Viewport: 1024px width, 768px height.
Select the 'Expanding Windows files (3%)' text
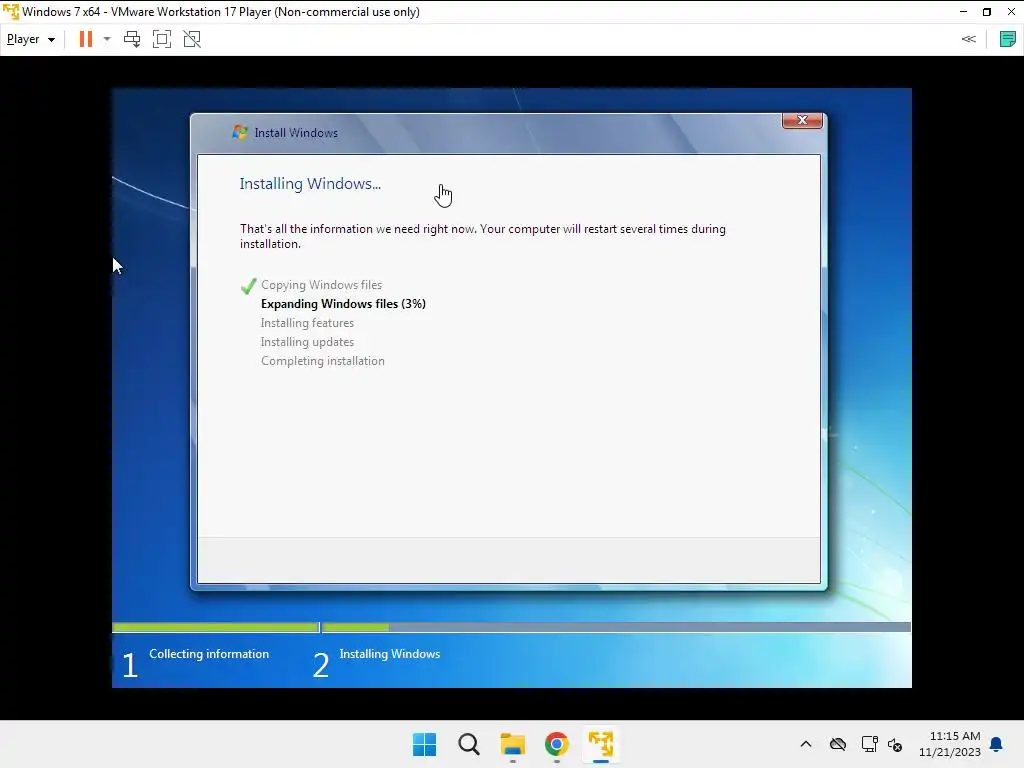[x=344, y=304]
